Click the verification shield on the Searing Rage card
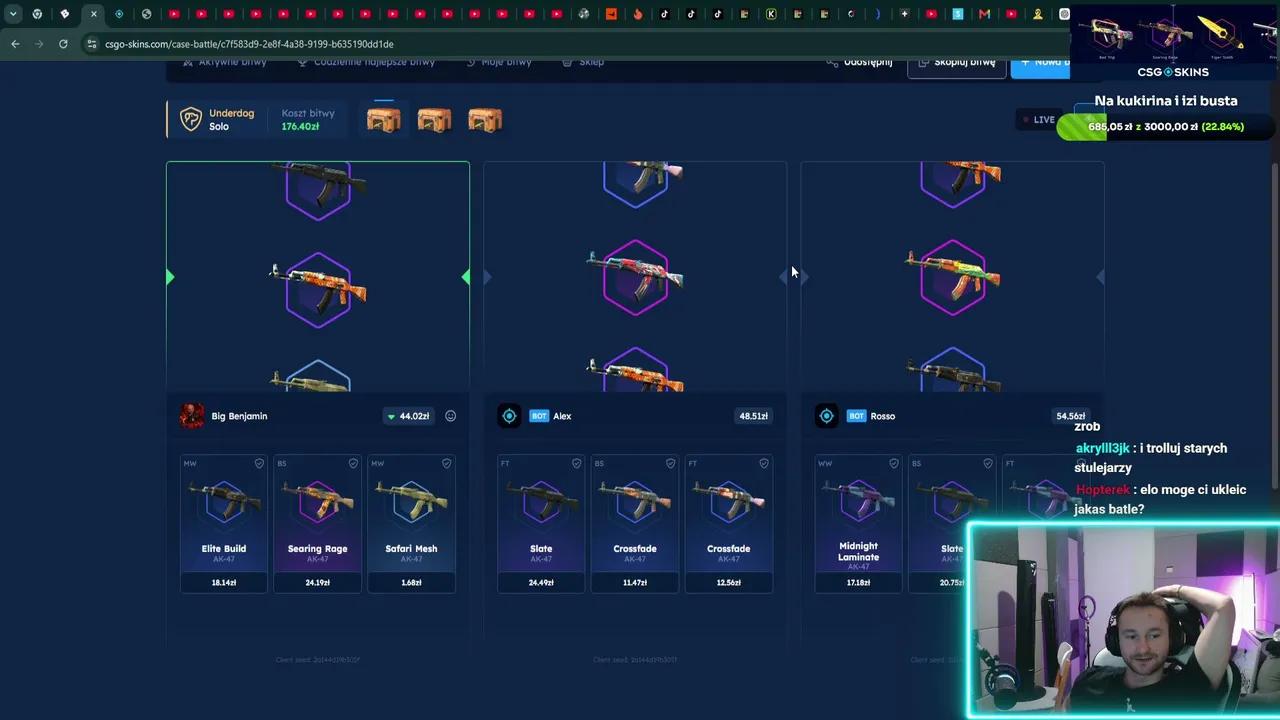The height and width of the screenshot is (720, 1280). click(353, 463)
